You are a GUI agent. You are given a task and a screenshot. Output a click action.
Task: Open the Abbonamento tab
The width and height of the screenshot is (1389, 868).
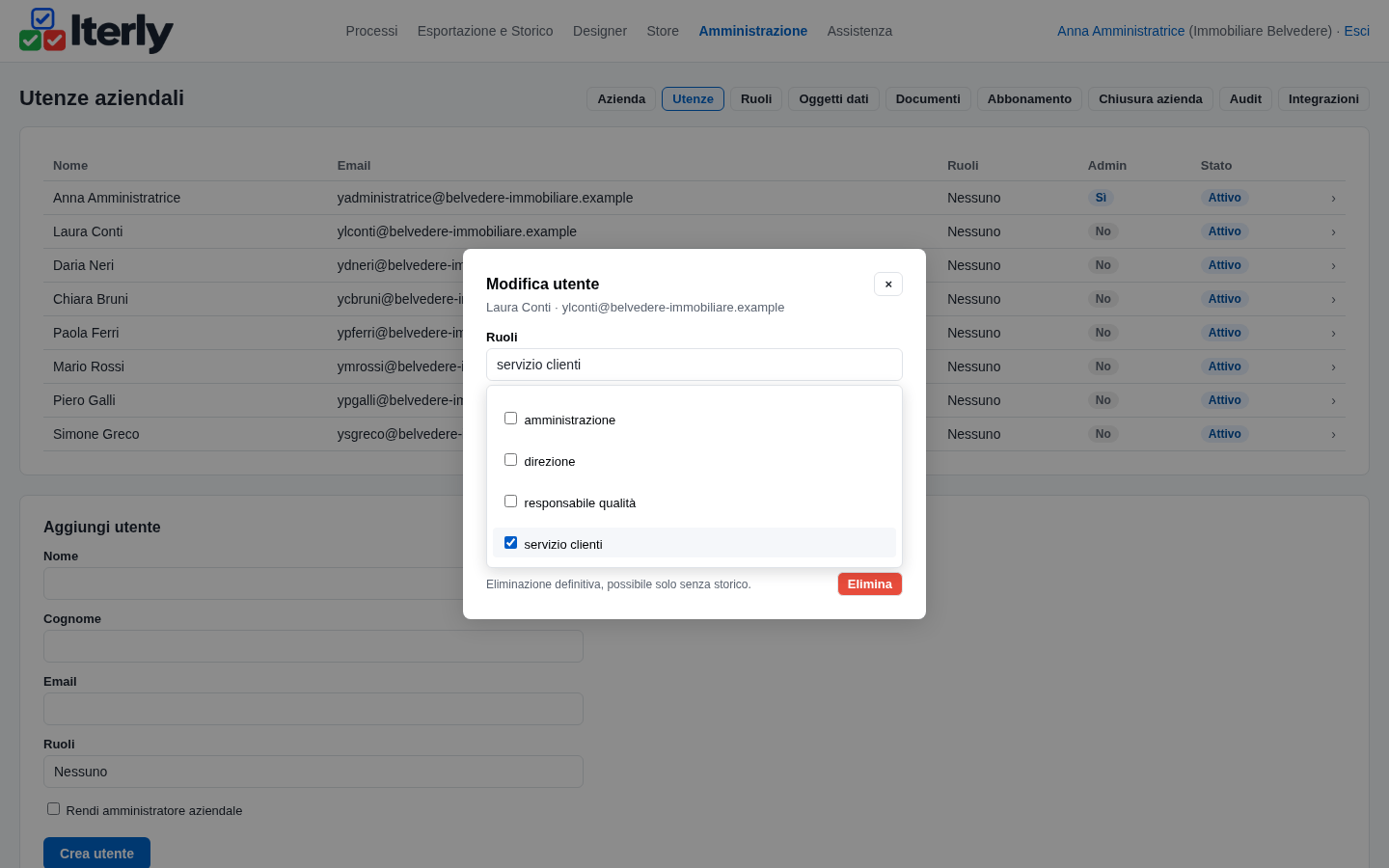pyautogui.click(x=1029, y=99)
